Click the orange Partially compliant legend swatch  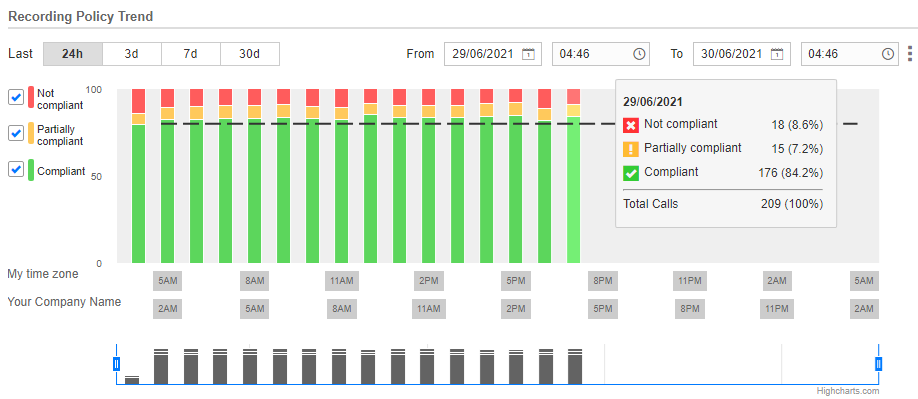[31, 133]
